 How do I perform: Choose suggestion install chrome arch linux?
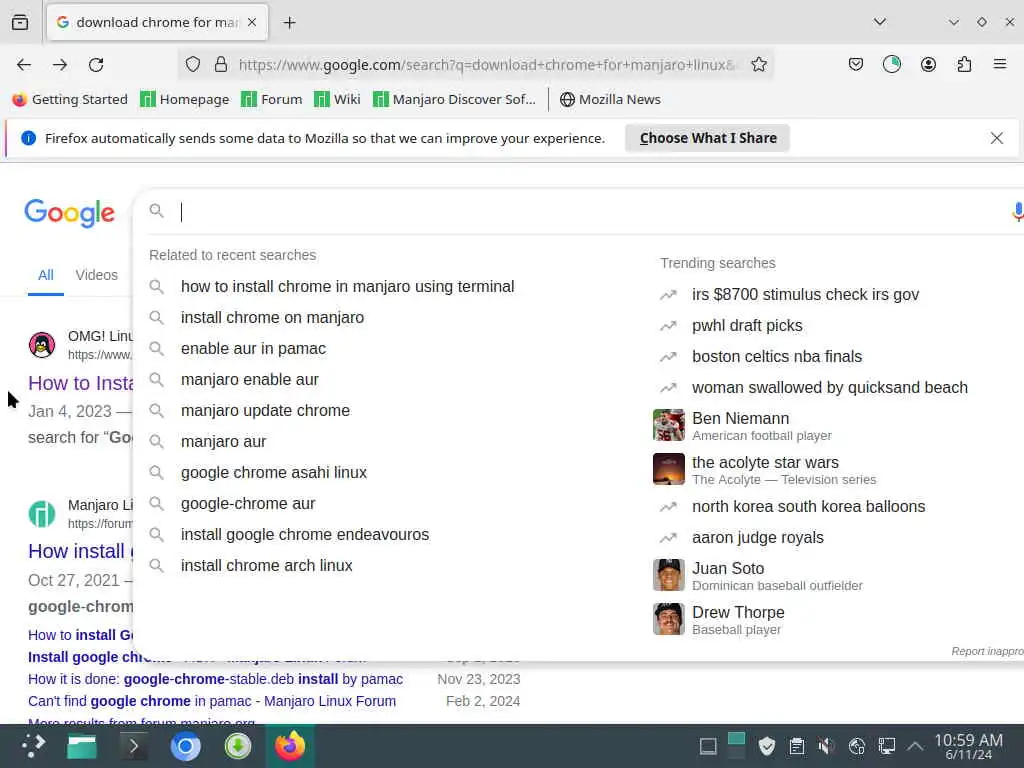(x=266, y=566)
